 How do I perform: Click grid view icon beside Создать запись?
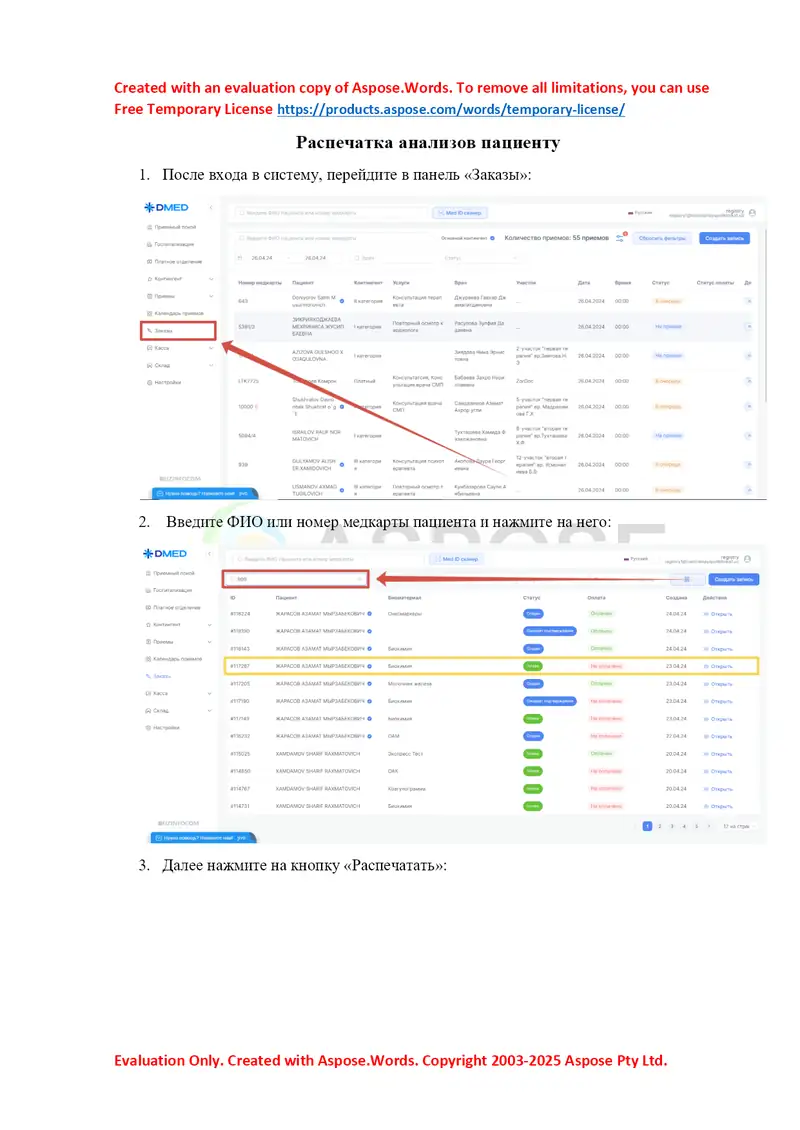[x=687, y=579]
